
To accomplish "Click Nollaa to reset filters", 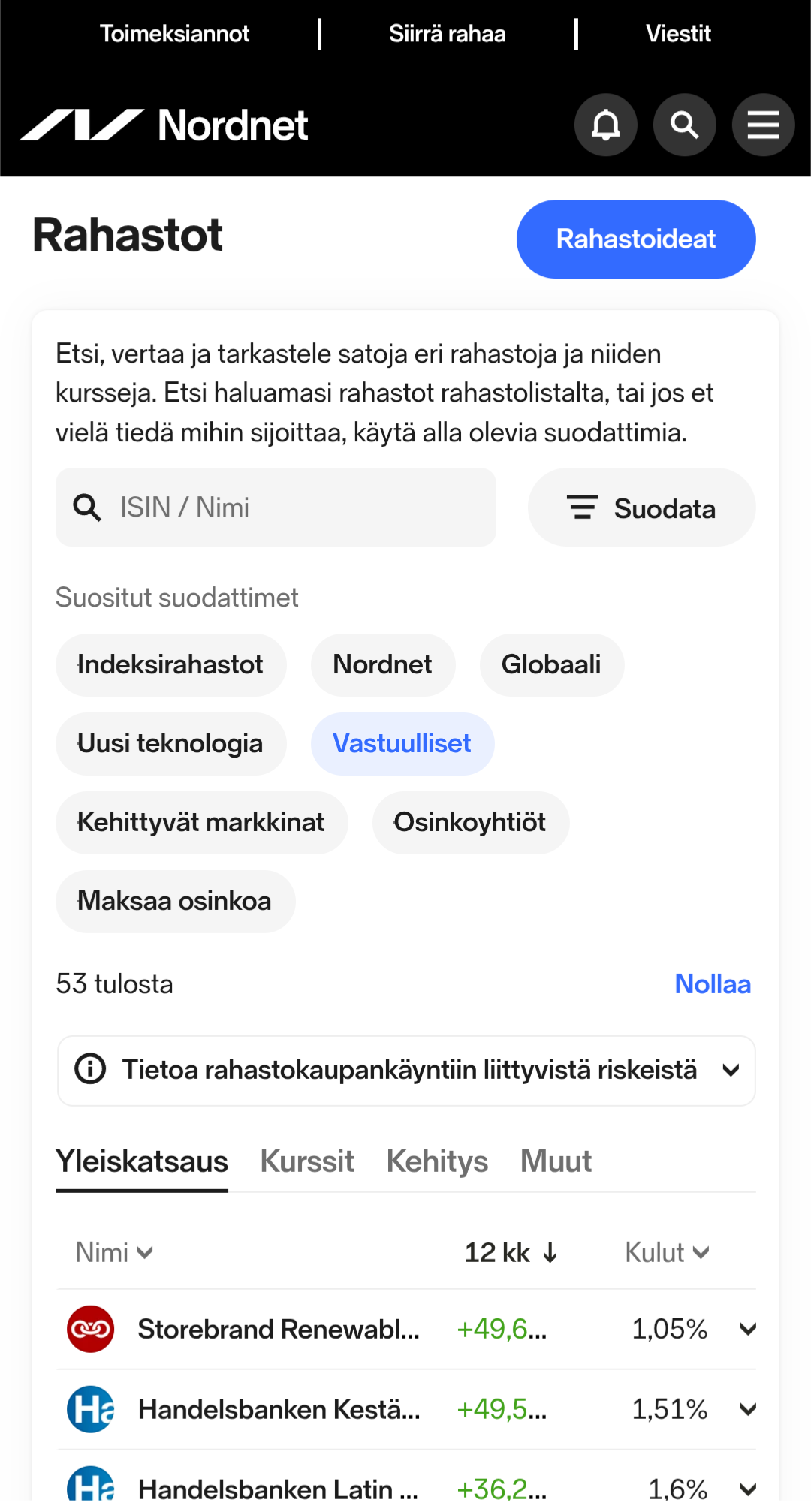I will pos(712,983).
